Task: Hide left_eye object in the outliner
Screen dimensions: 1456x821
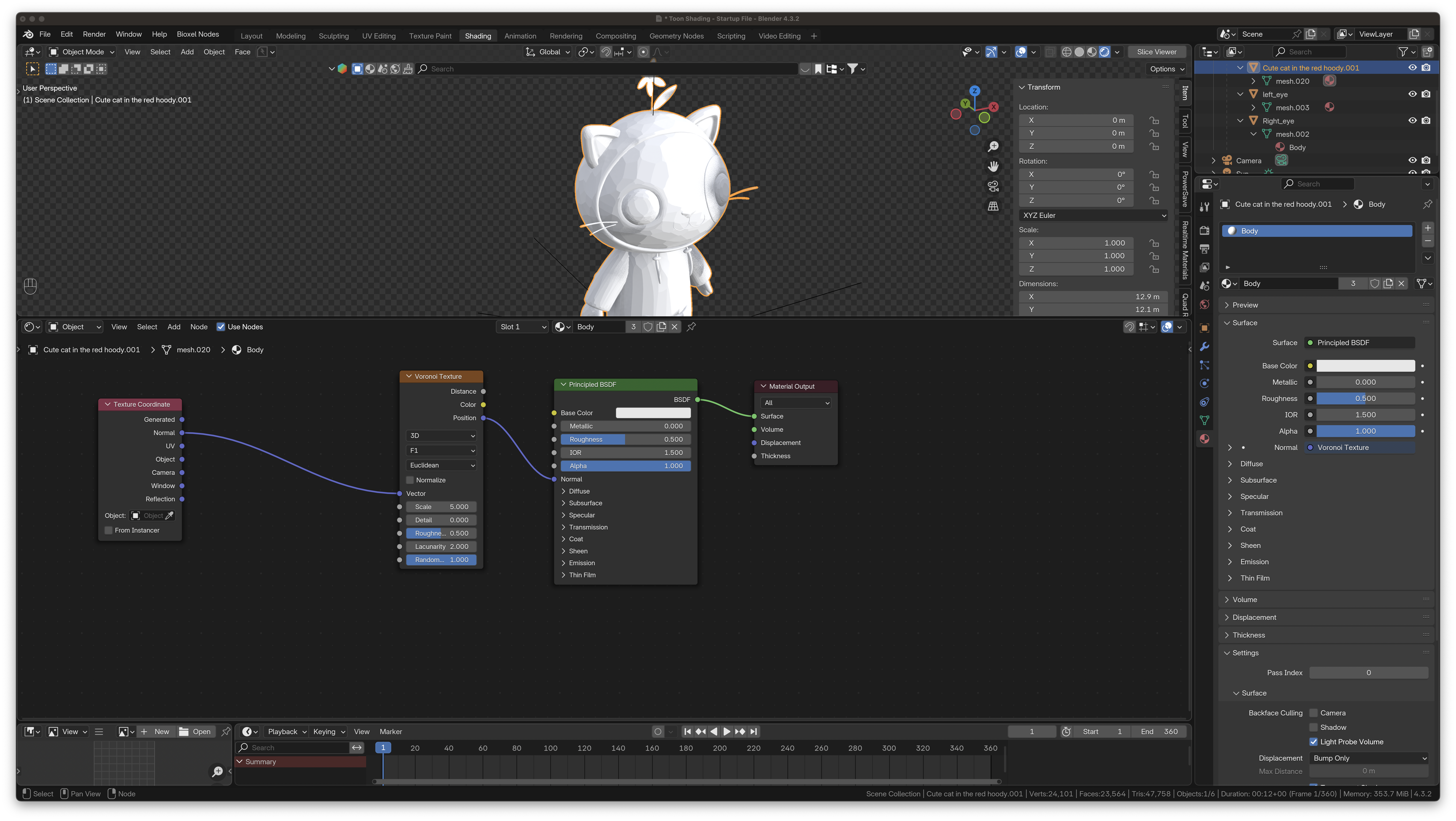Action: click(x=1412, y=94)
